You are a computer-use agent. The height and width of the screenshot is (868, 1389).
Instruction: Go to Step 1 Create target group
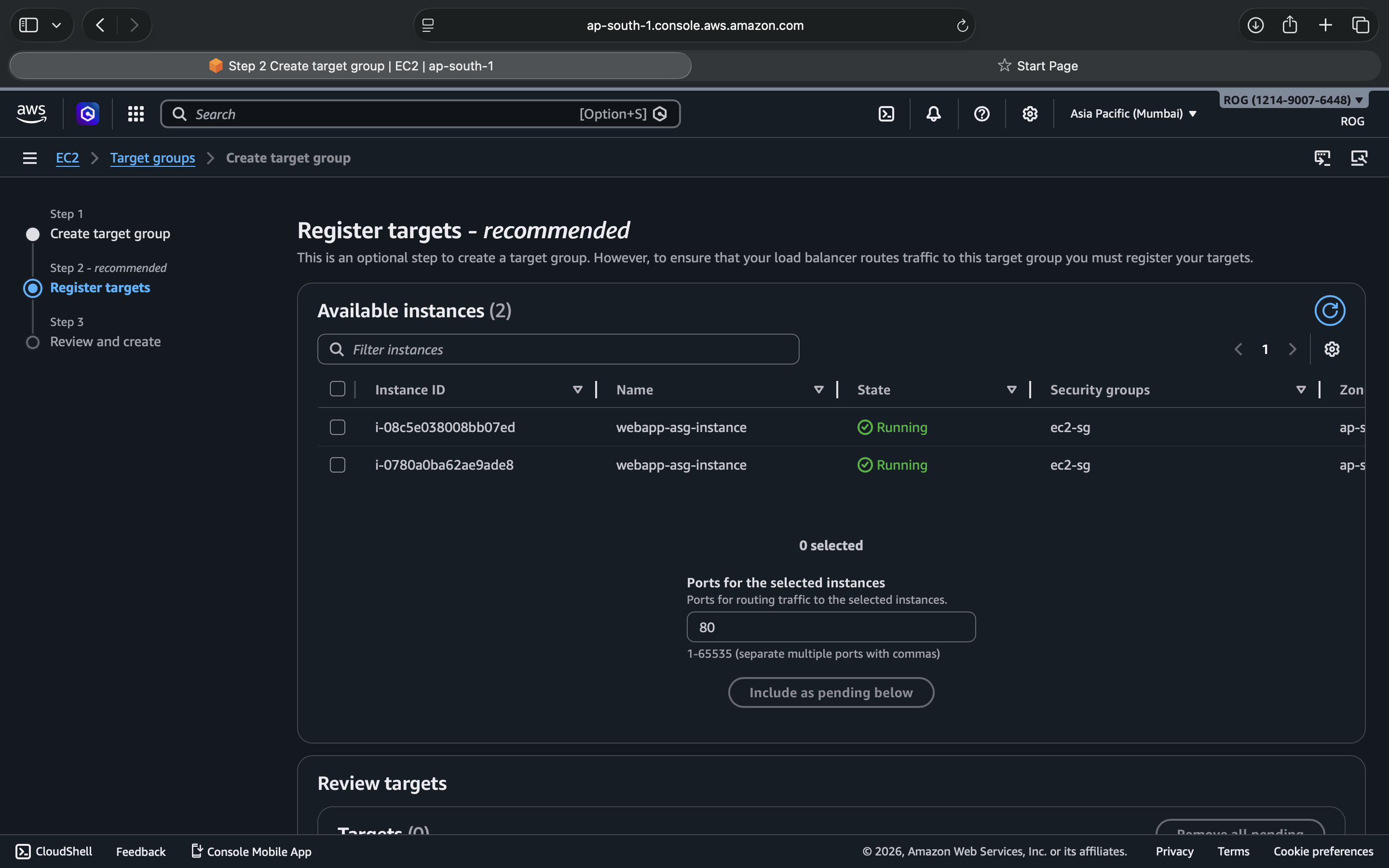tap(109, 234)
